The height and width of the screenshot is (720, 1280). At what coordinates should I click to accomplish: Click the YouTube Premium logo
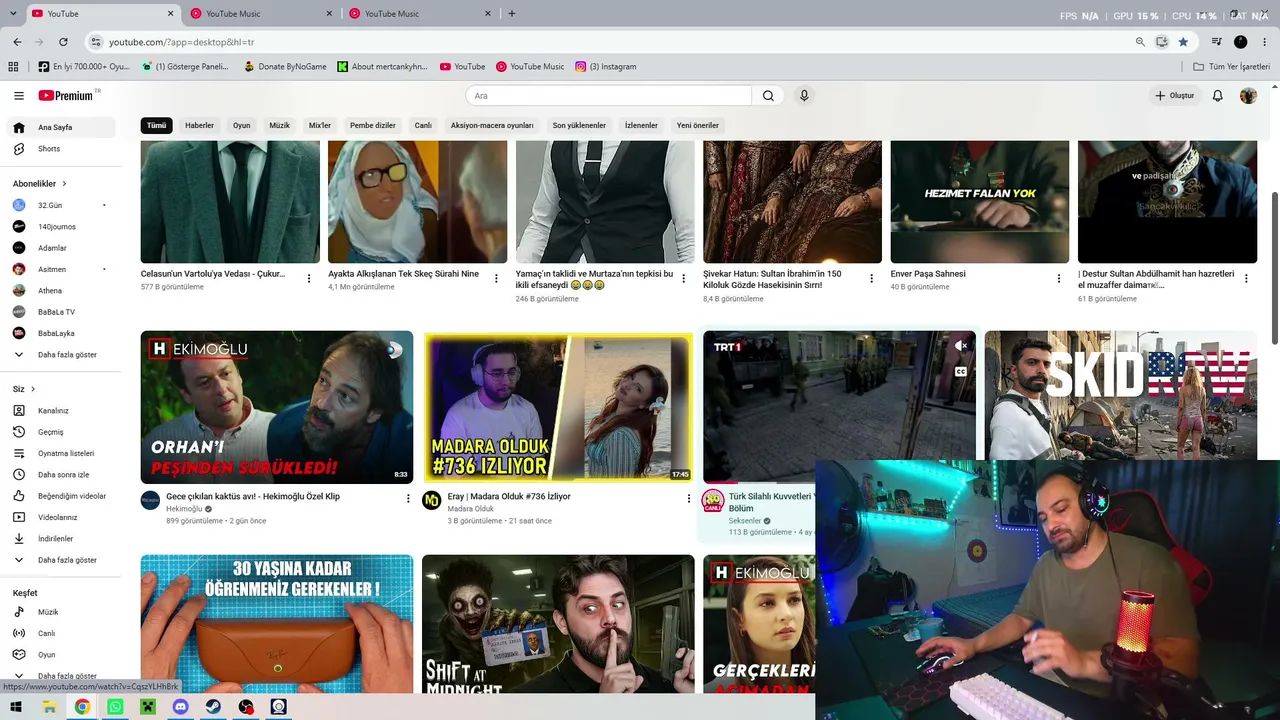click(68, 96)
